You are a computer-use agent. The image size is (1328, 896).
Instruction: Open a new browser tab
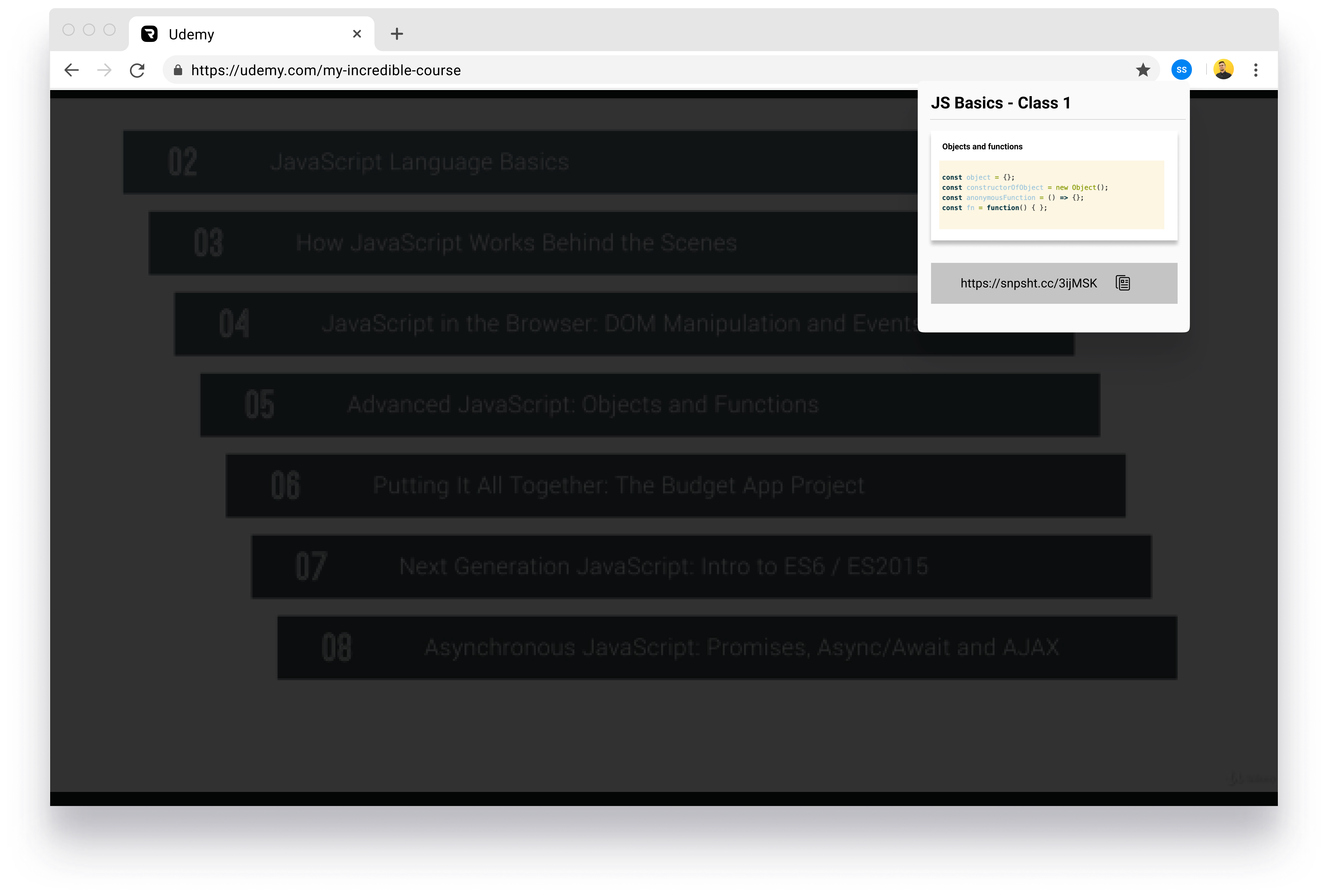click(x=396, y=34)
